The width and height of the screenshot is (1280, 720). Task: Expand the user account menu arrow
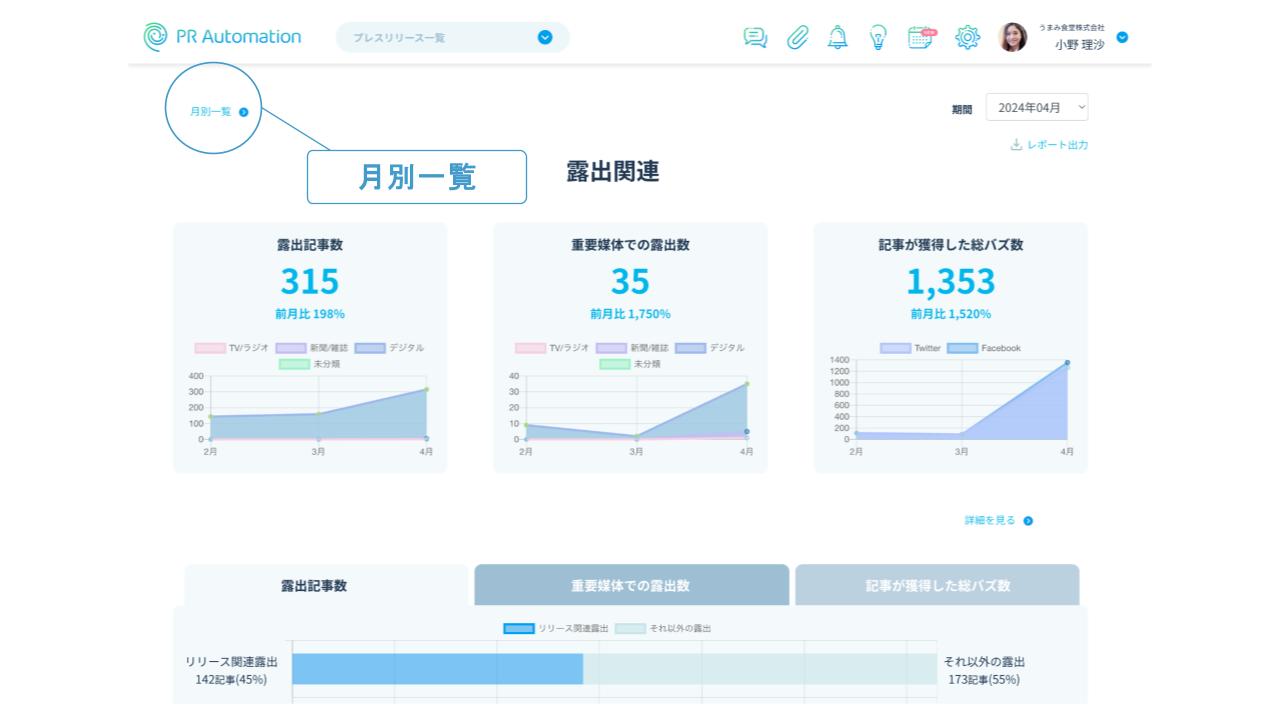[1122, 38]
